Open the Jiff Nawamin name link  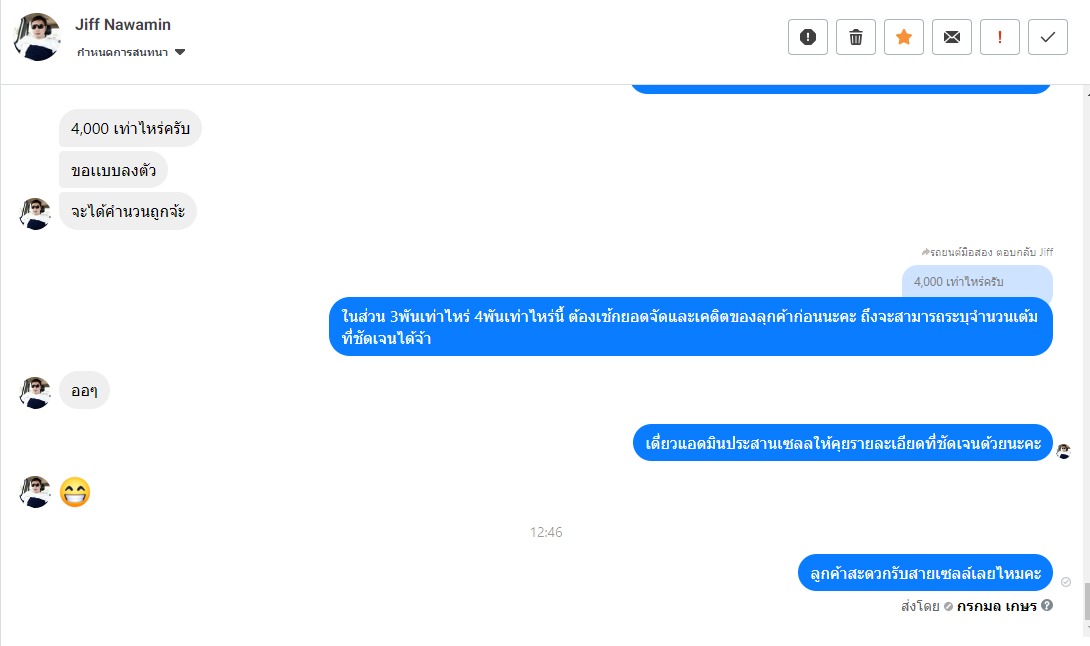123,24
